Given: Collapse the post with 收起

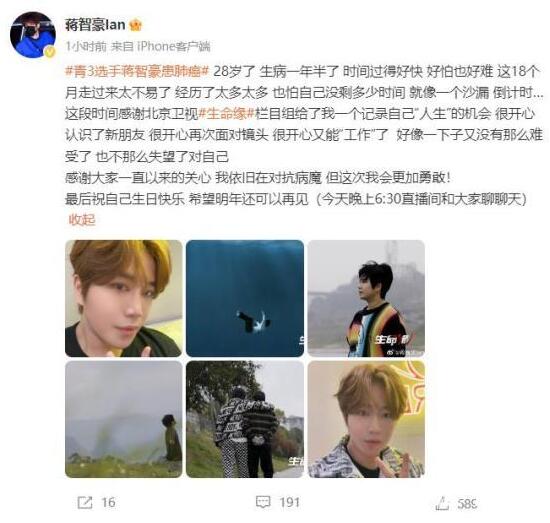Looking at the screenshot, I should (82, 220).
